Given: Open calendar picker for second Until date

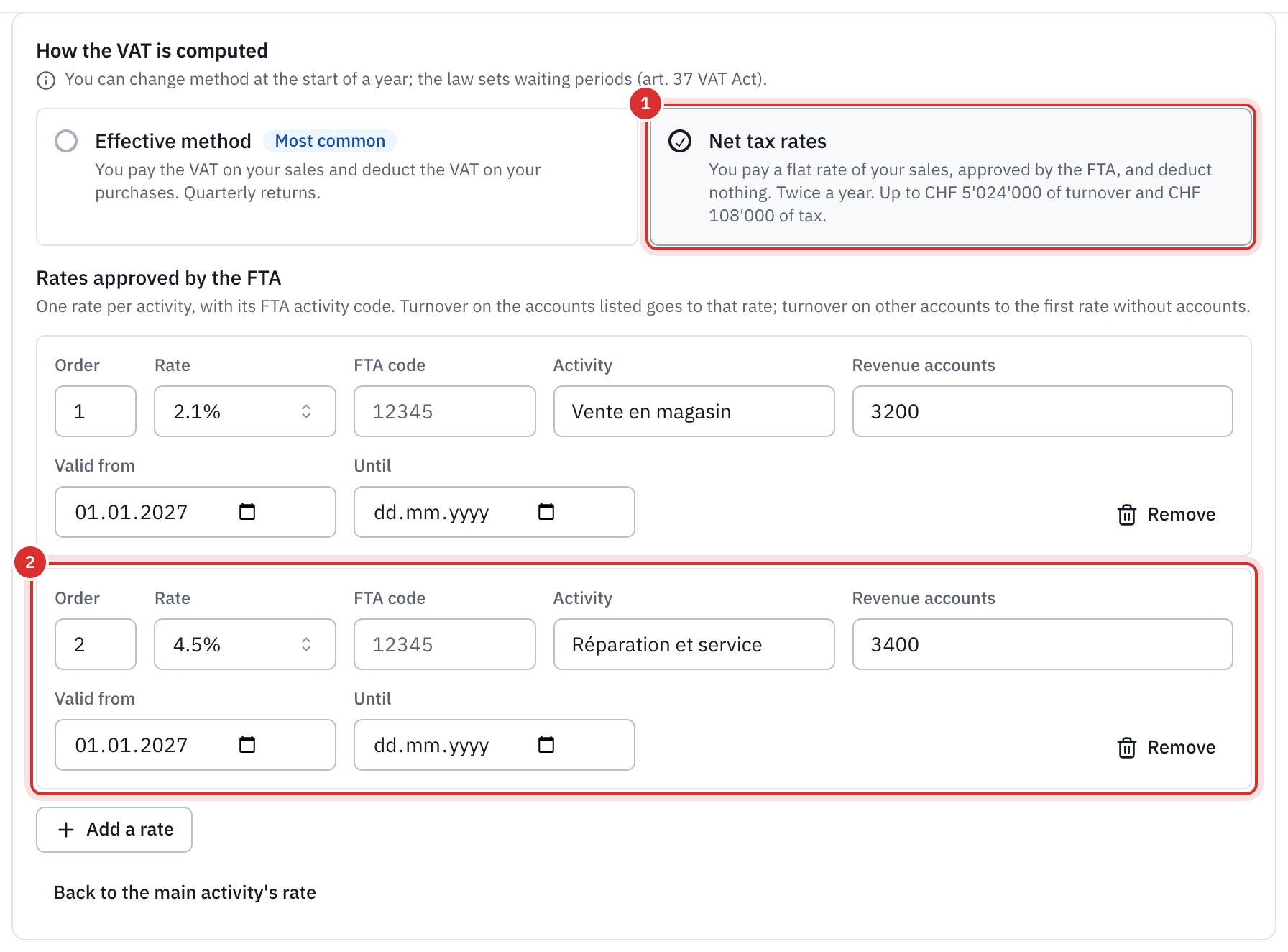Looking at the screenshot, I should (x=546, y=745).
